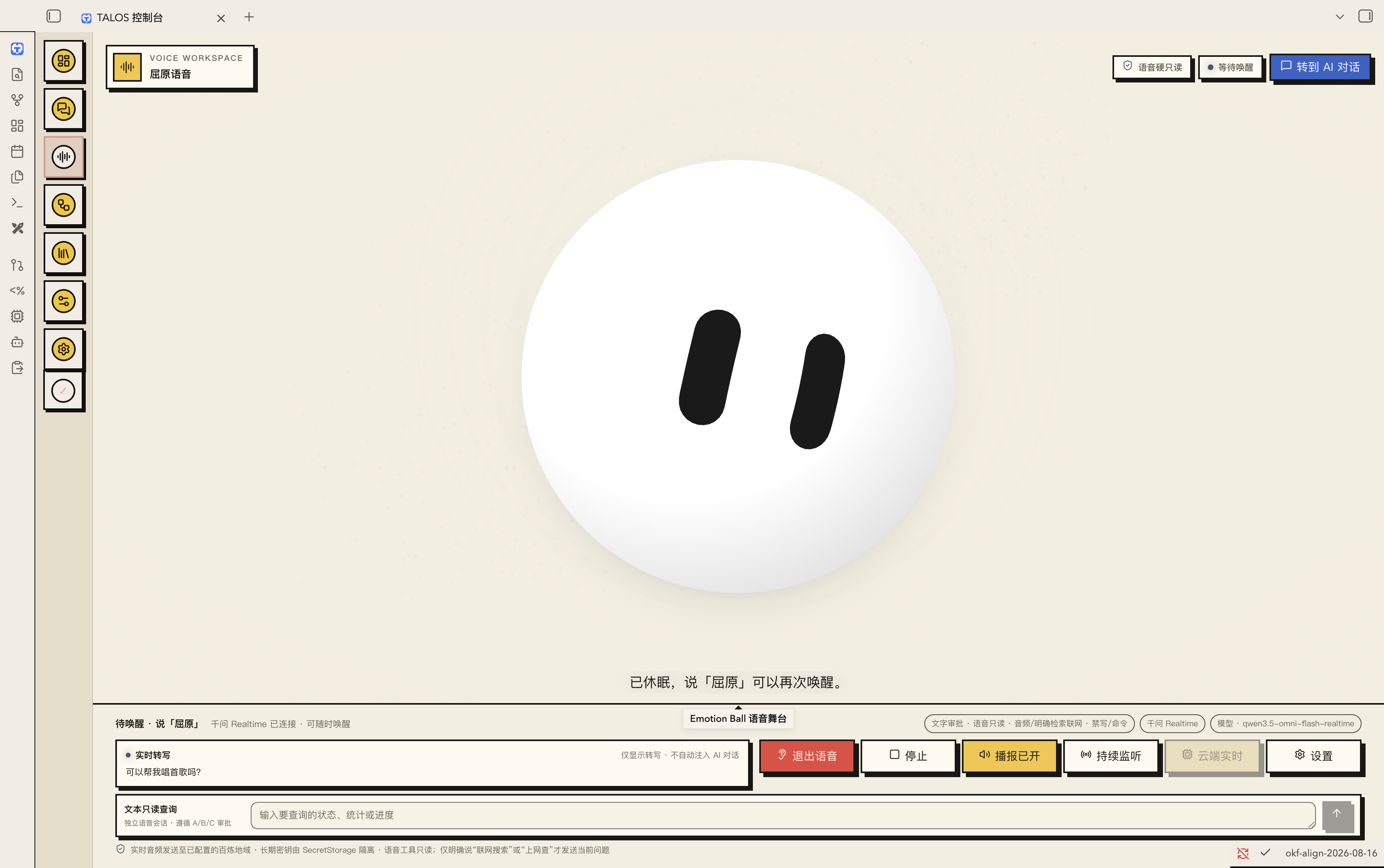Click the 等待唤醒 wake status badge
The image size is (1384, 868).
pos(1230,67)
